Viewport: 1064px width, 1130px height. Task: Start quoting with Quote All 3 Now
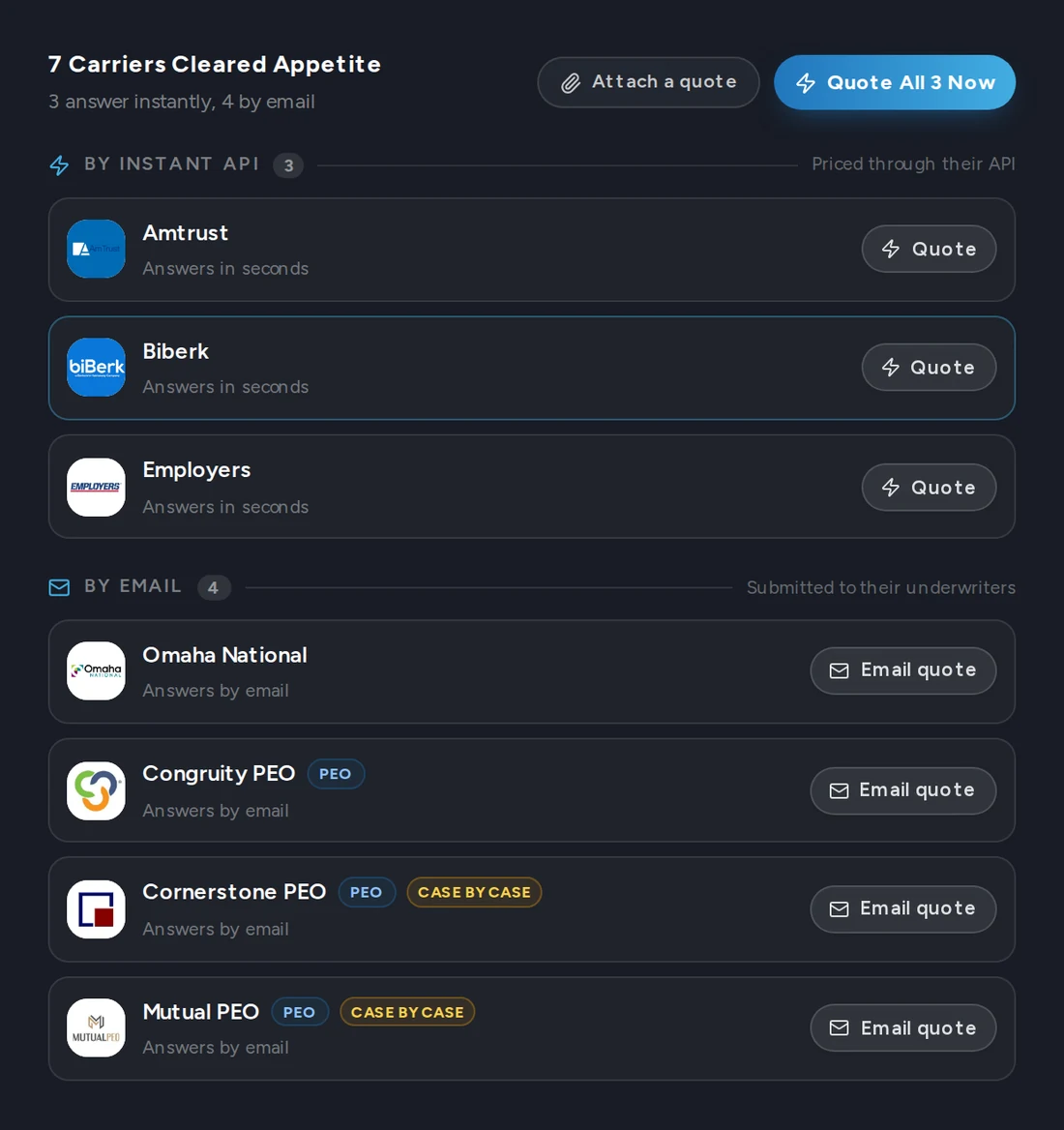895,82
